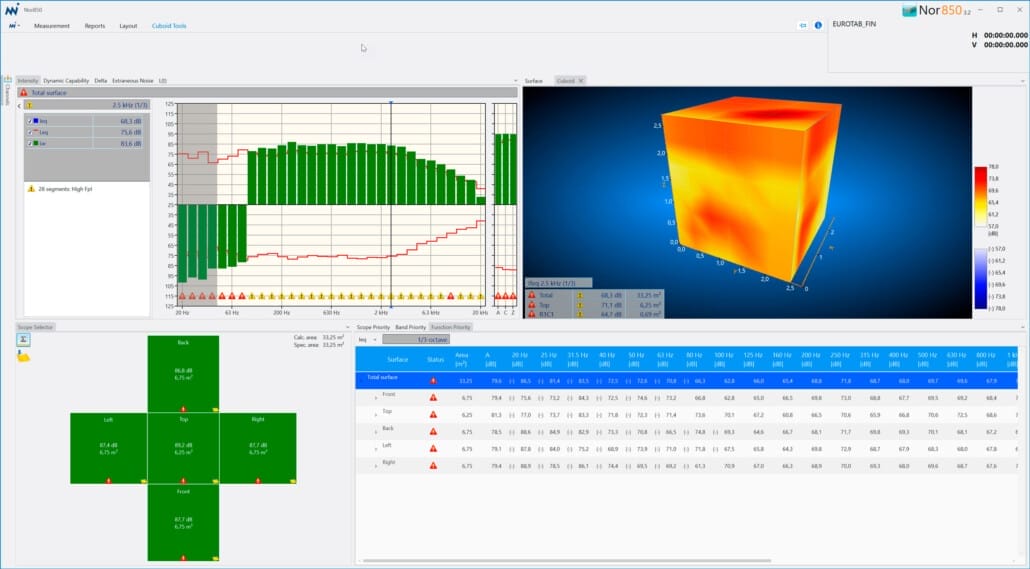The height and width of the screenshot is (569, 1030).
Task: Toggle the red Leq checkbox in legend
Action: (31, 131)
